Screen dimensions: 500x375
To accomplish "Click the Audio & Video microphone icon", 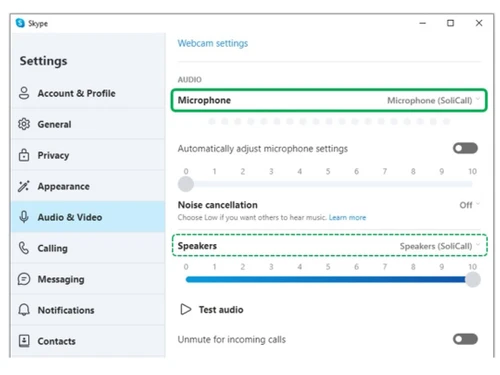I will 24,217.
